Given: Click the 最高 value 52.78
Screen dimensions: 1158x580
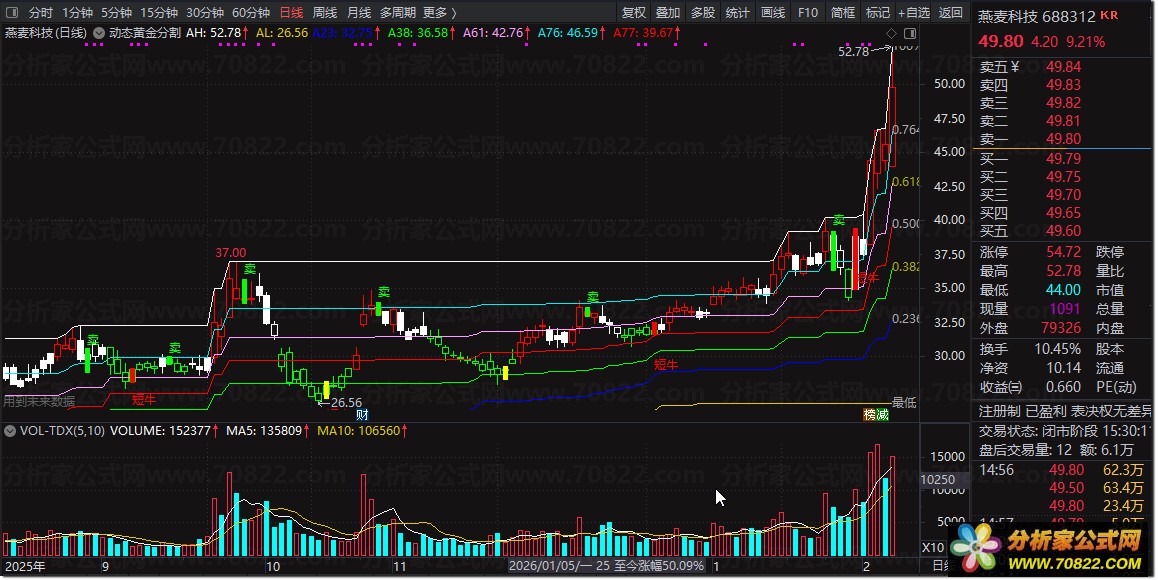Looking at the screenshot, I should click(1063, 271).
